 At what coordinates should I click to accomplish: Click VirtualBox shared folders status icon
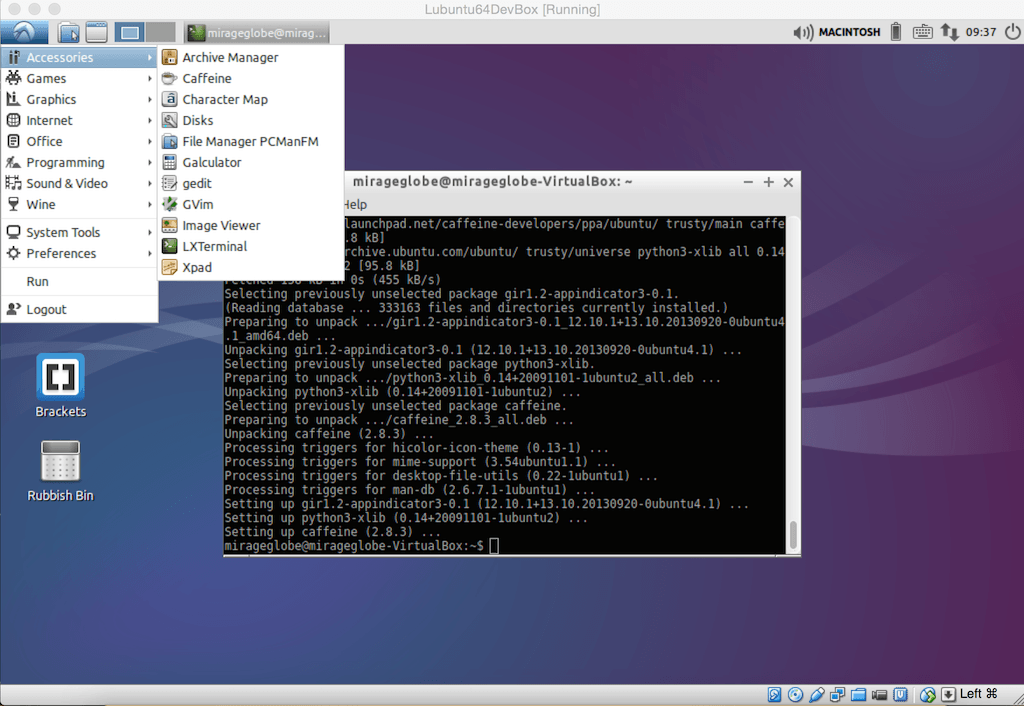858,694
